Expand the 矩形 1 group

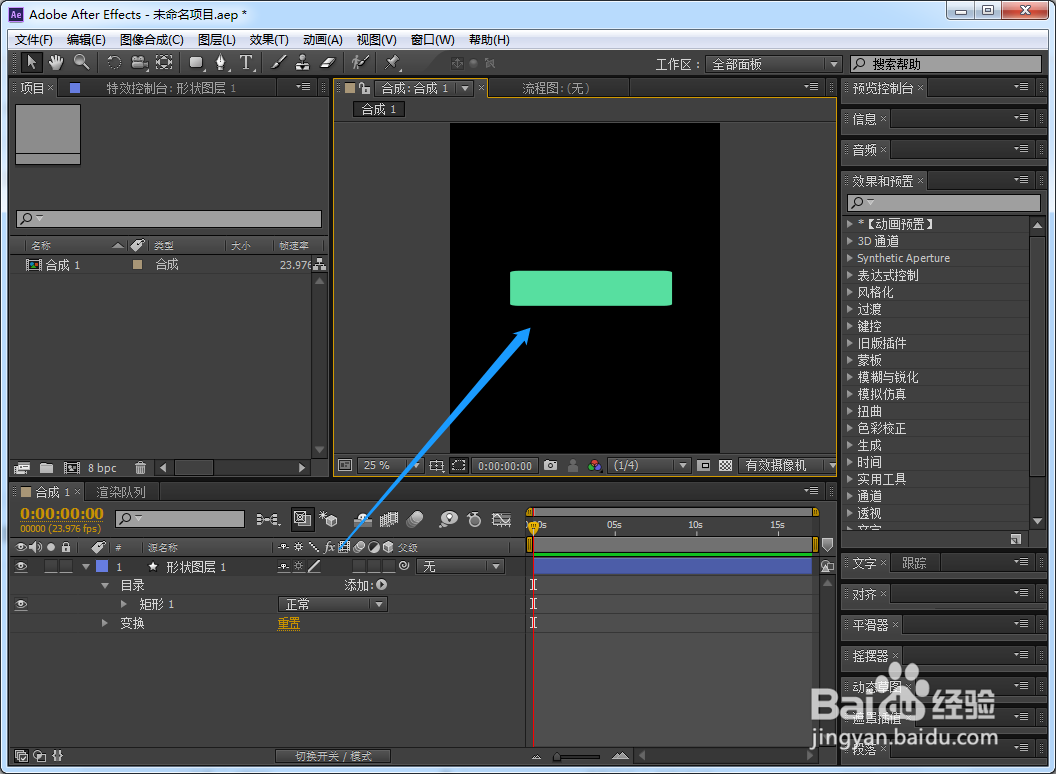pyautogui.click(x=124, y=604)
